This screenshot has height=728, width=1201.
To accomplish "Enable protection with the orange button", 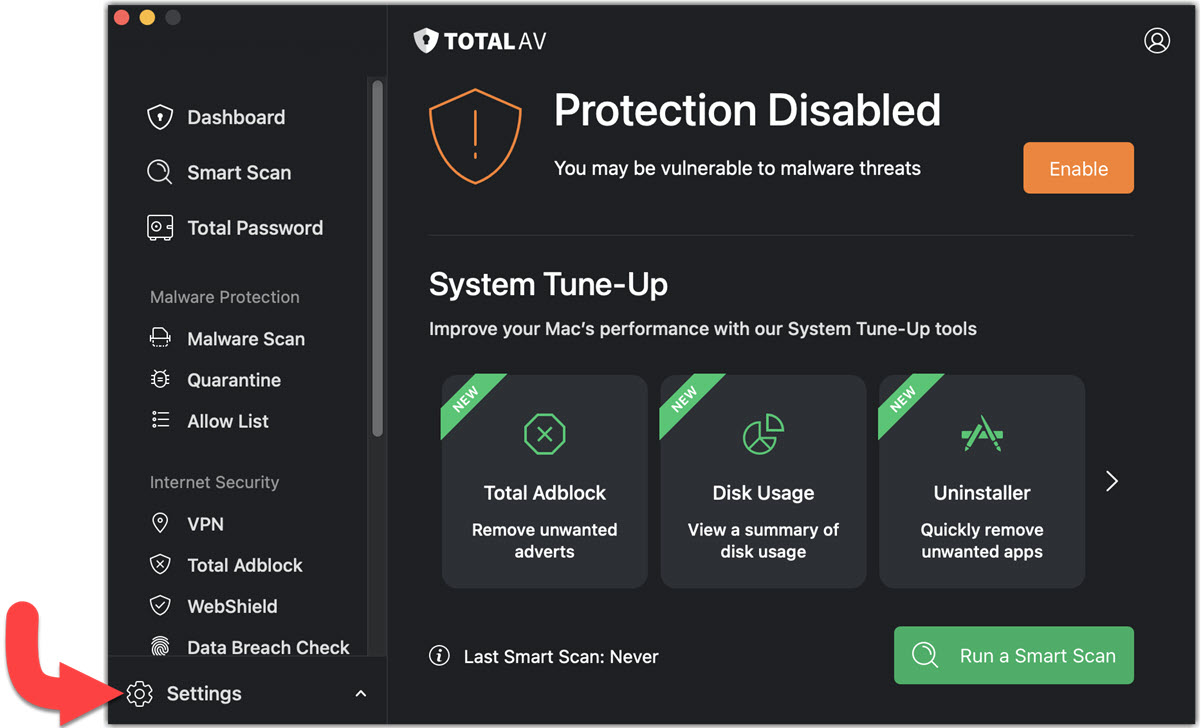I will pos(1078,168).
